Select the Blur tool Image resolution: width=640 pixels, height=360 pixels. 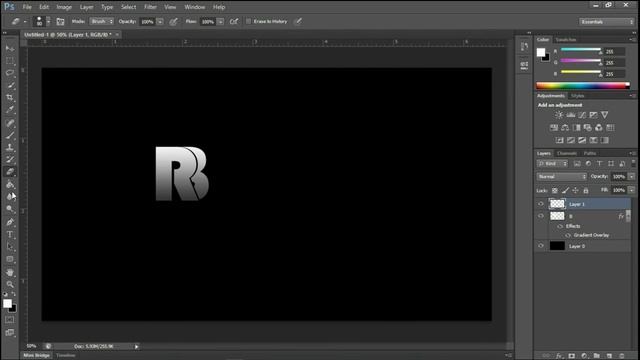click(10, 197)
